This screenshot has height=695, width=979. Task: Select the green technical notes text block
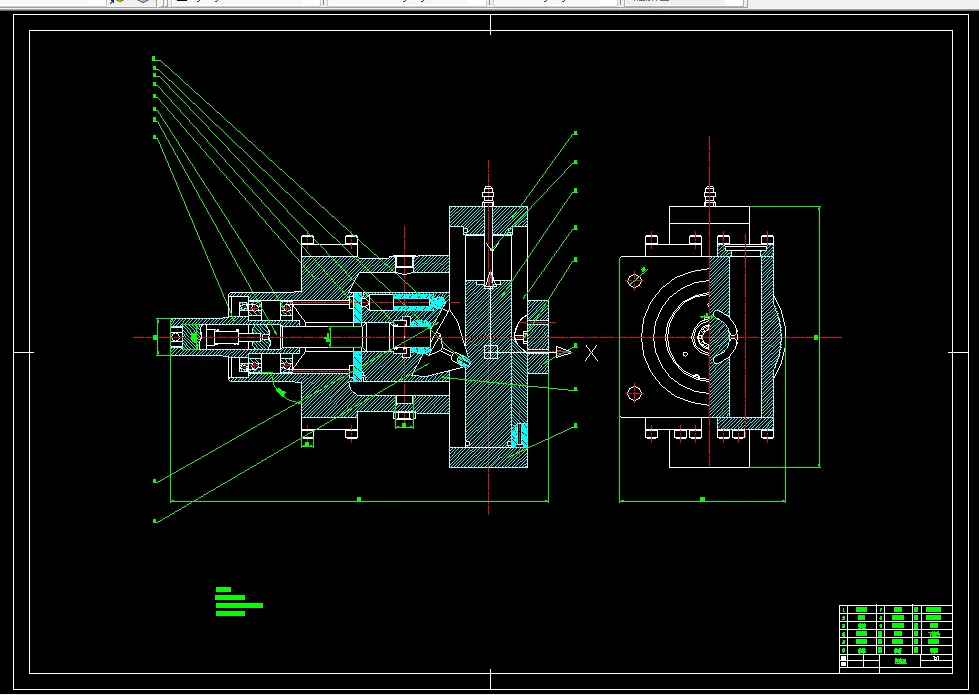tap(239, 601)
